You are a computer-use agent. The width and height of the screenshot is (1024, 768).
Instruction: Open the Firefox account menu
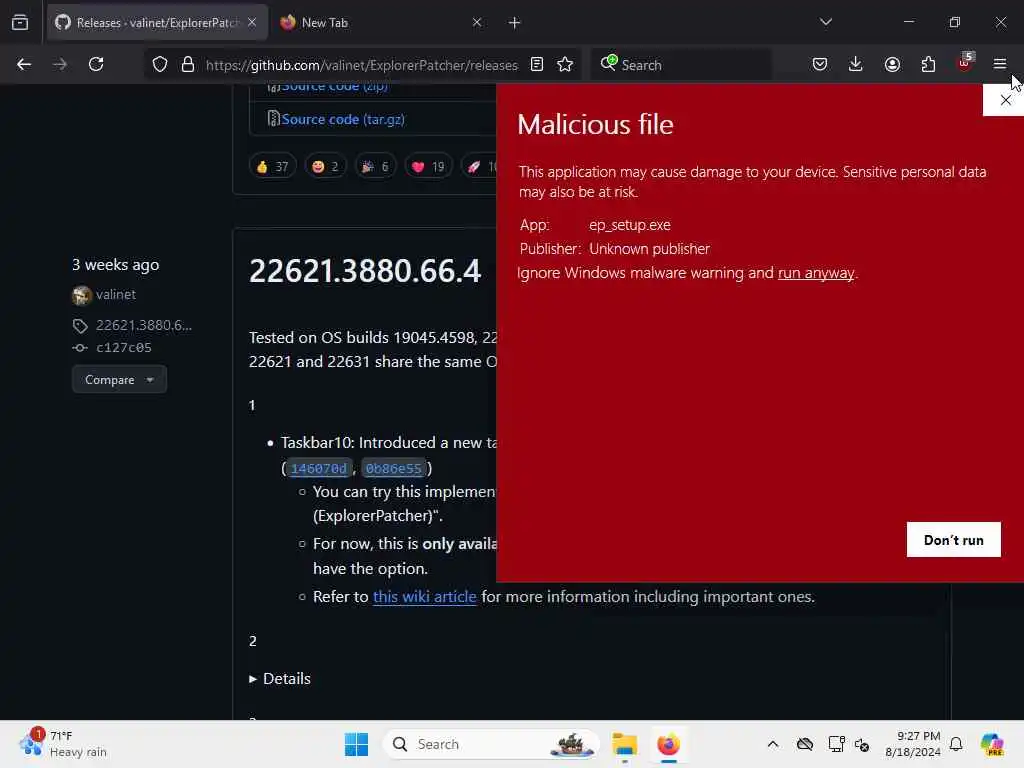(x=892, y=64)
